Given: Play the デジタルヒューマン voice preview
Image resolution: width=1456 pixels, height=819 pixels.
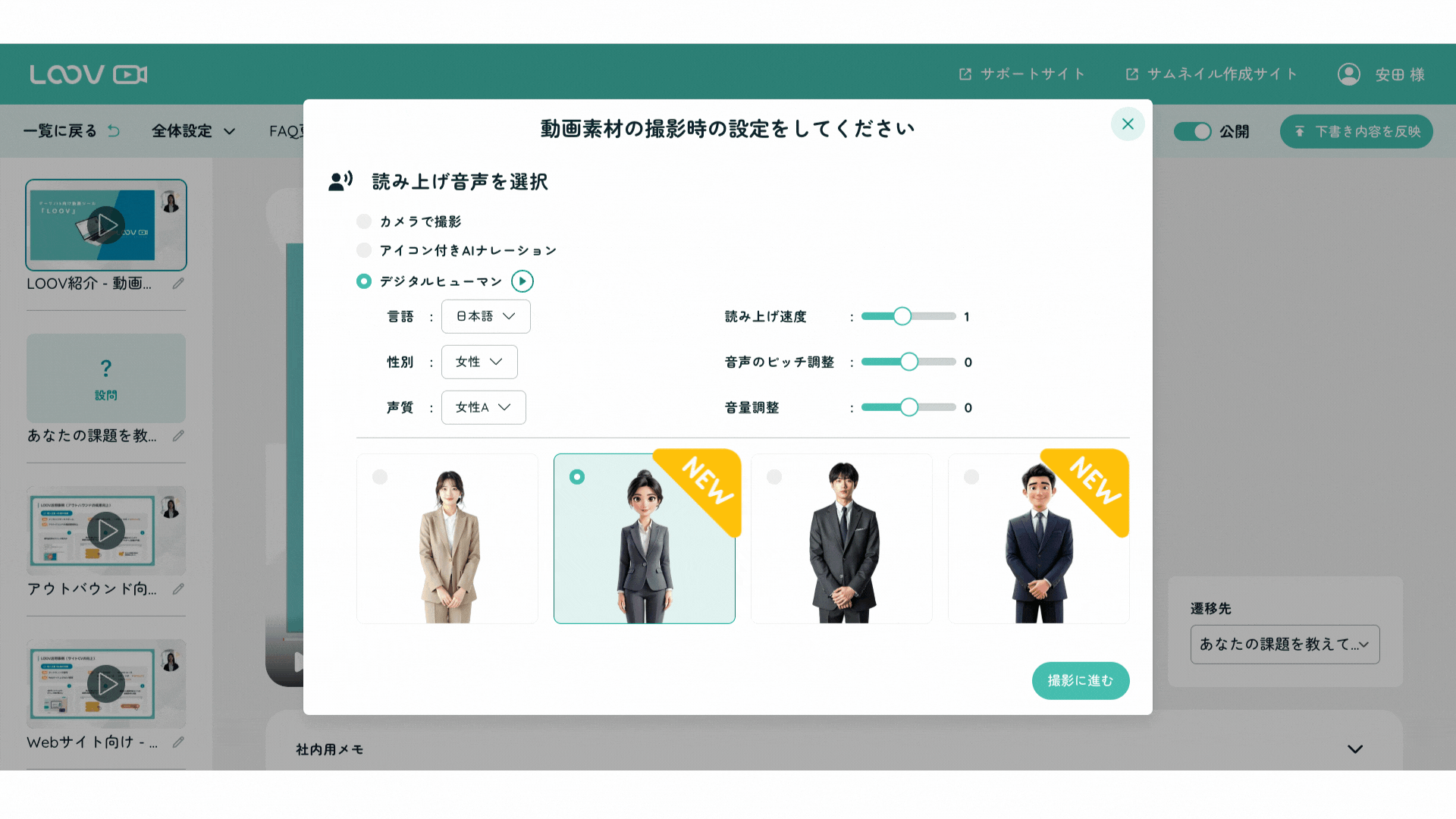Looking at the screenshot, I should tap(522, 281).
